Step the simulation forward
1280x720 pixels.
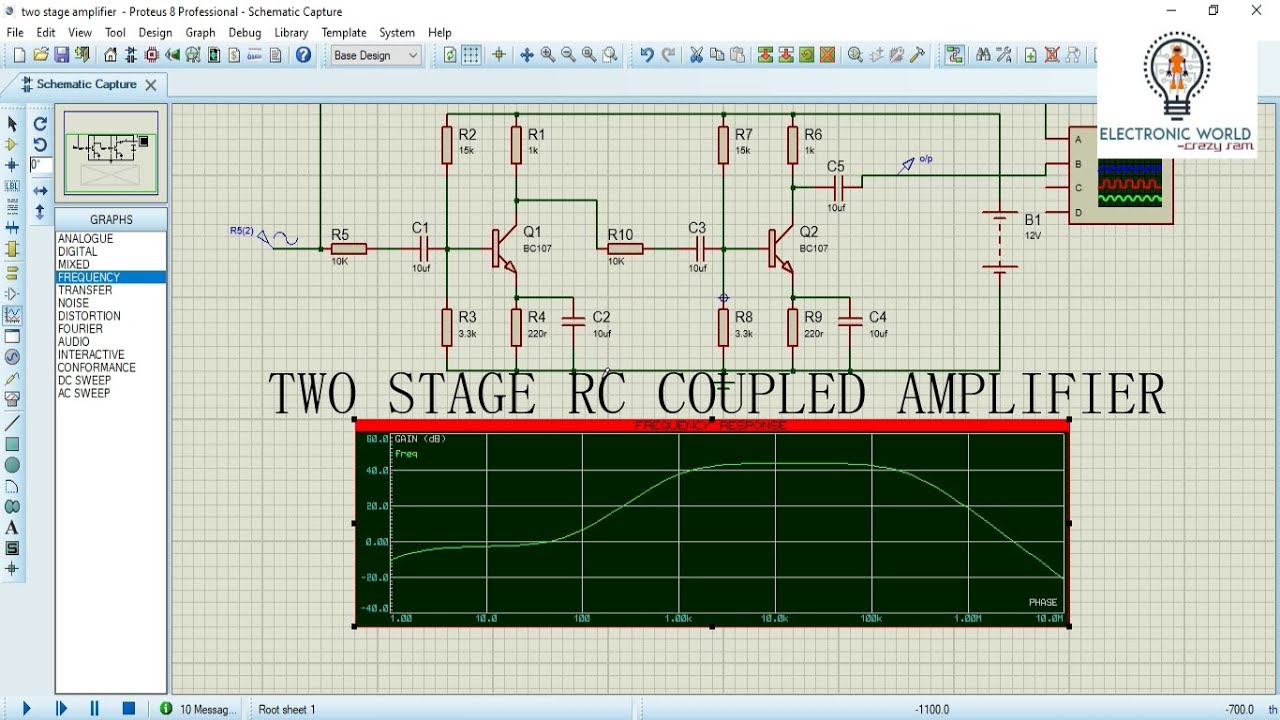click(61, 708)
